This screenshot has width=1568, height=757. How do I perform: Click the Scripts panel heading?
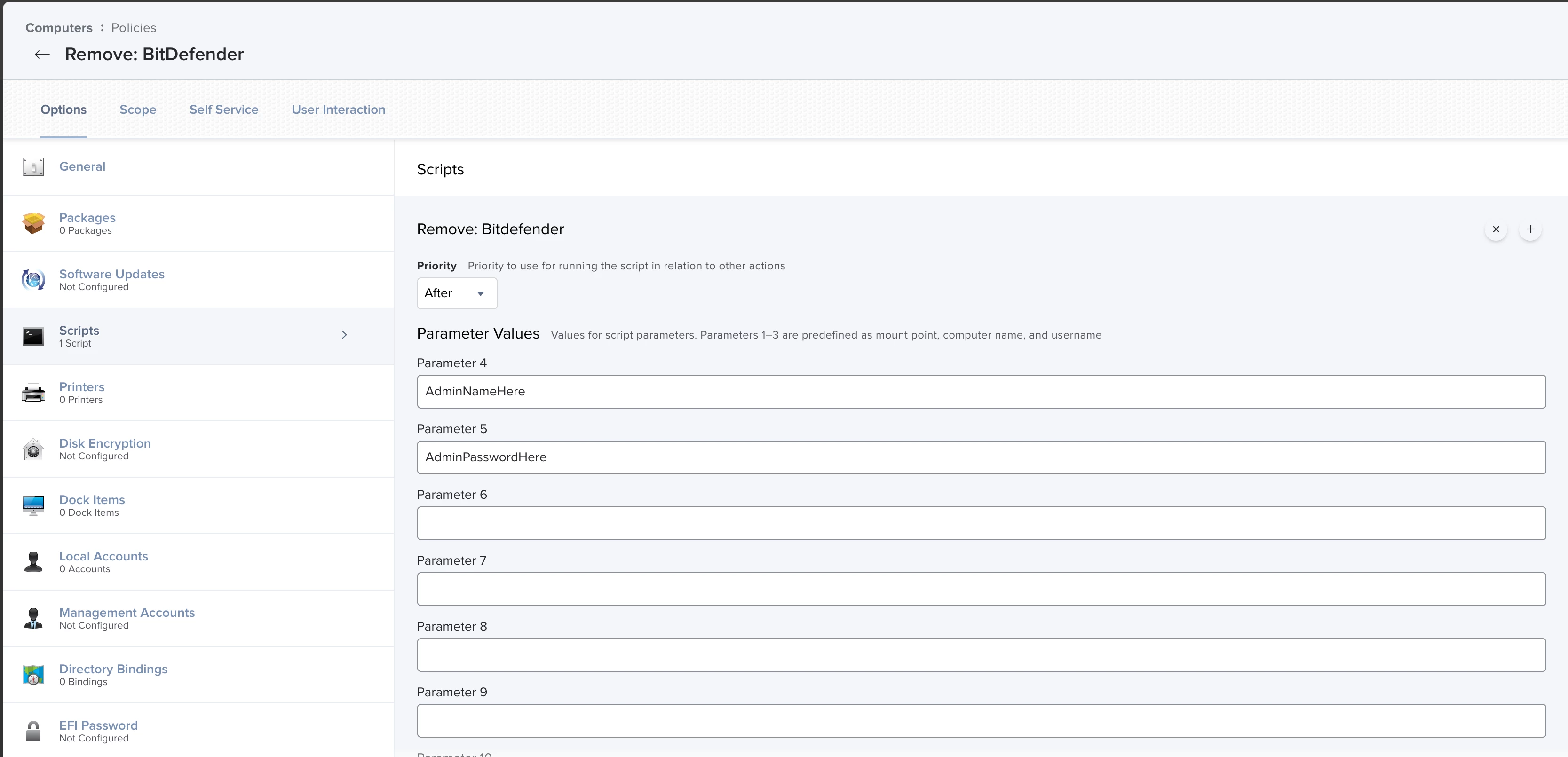click(x=440, y=169)
